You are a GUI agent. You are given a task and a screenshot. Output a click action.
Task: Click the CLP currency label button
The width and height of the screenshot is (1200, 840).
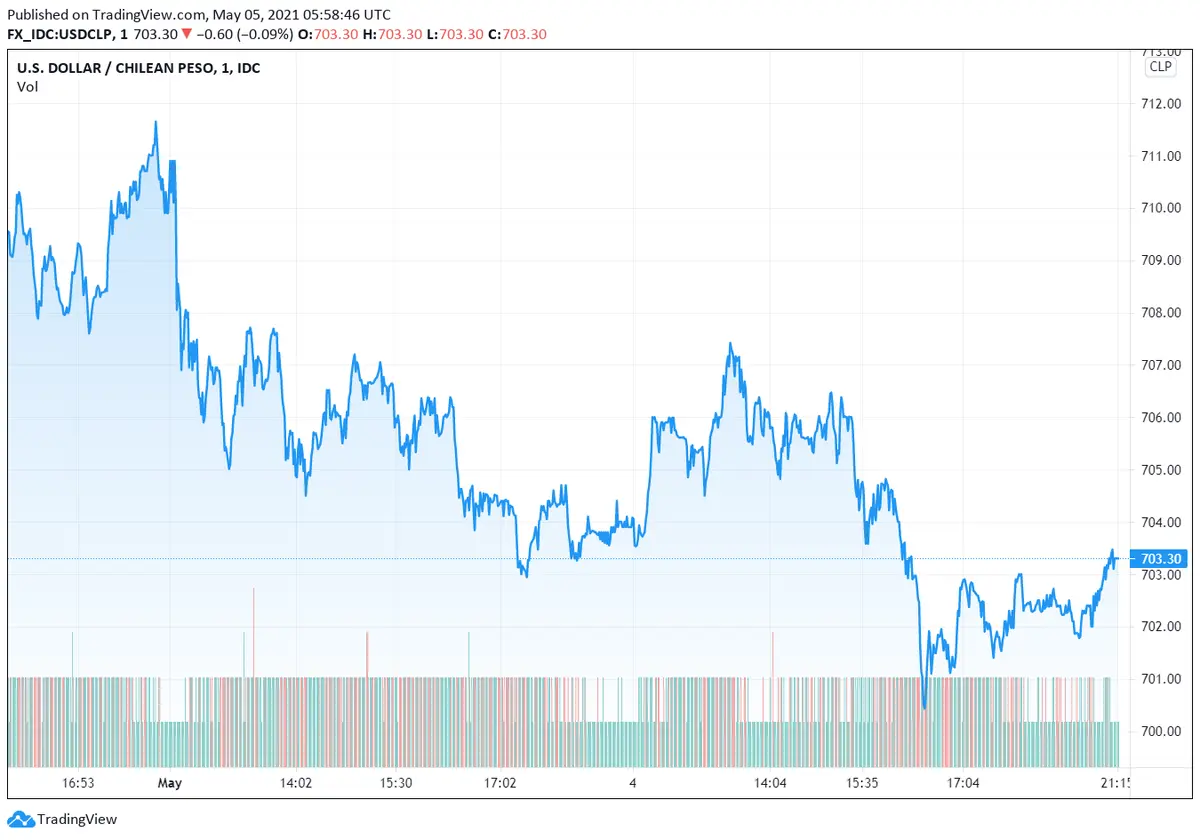coord(1160,66)
